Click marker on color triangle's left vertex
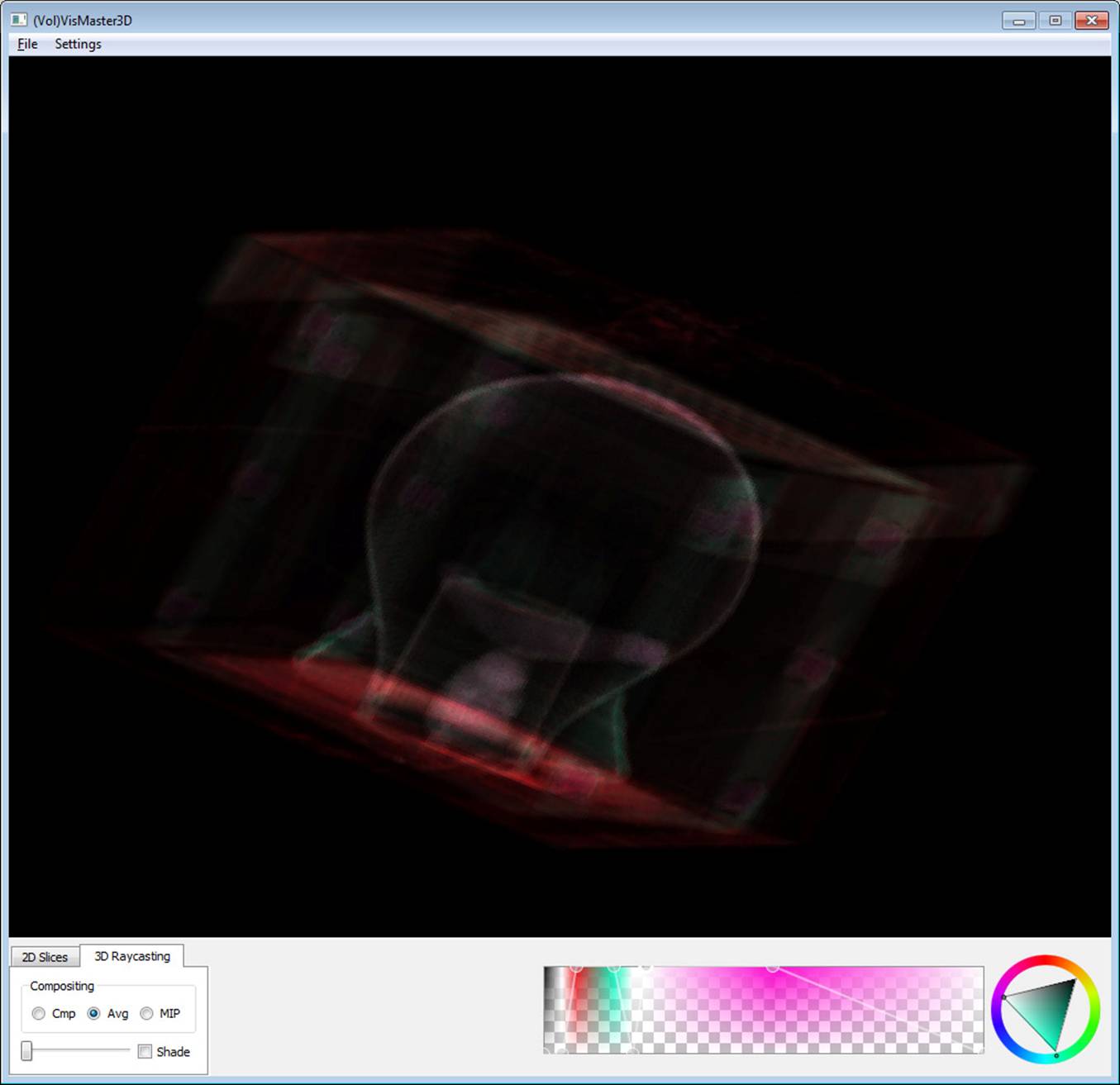 1003,997
